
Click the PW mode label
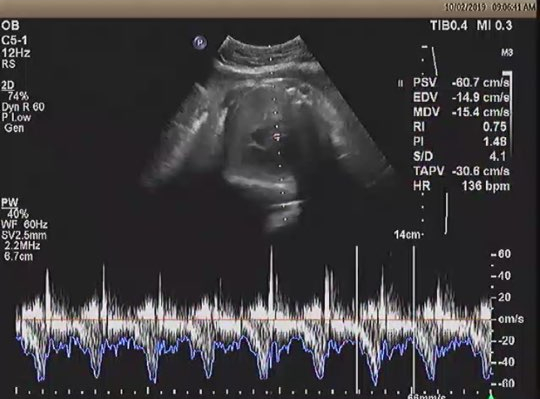click(x=10, y=203)
